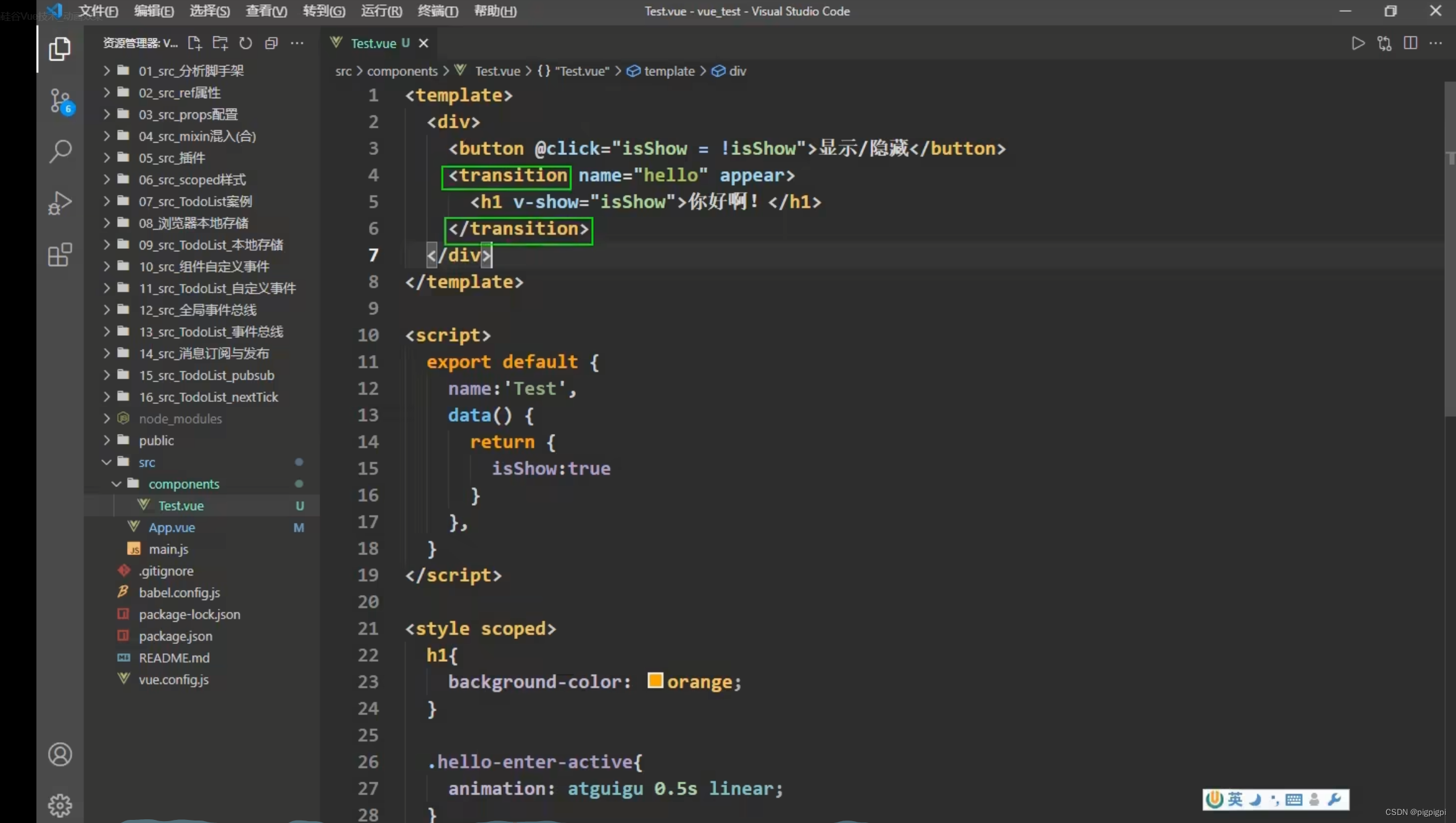Viewport: 1456px width, 823px height.
Task: Click the Explorer icon in activity bar
Action: click(x=60, y=48)
